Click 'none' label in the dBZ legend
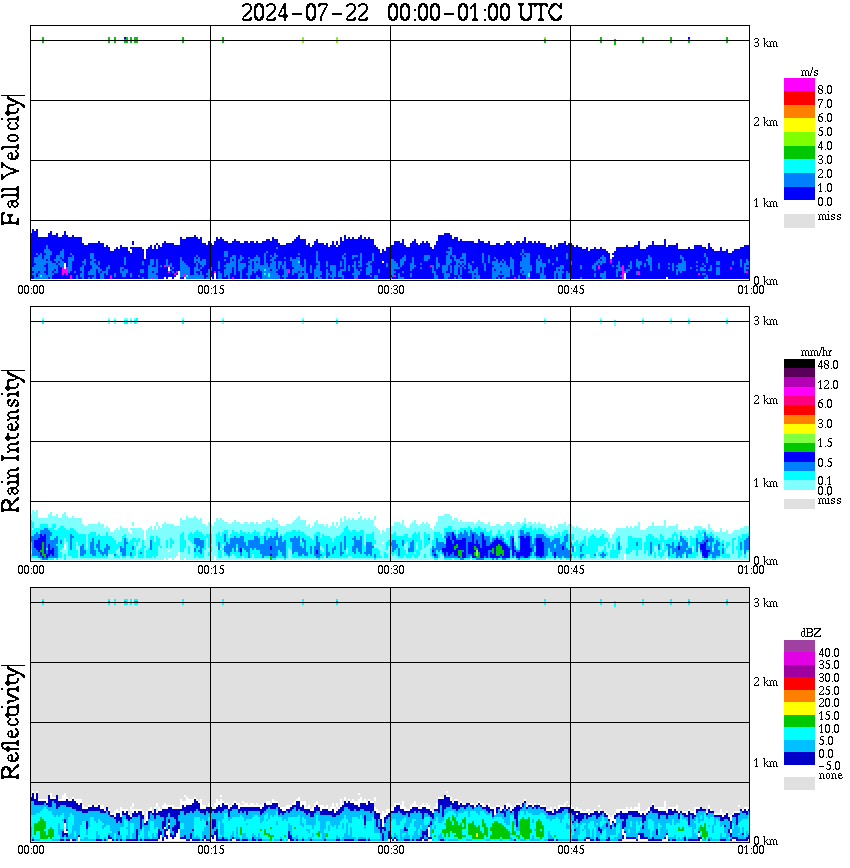The width and height of the screenshot is (850, 868). point(830,776)
